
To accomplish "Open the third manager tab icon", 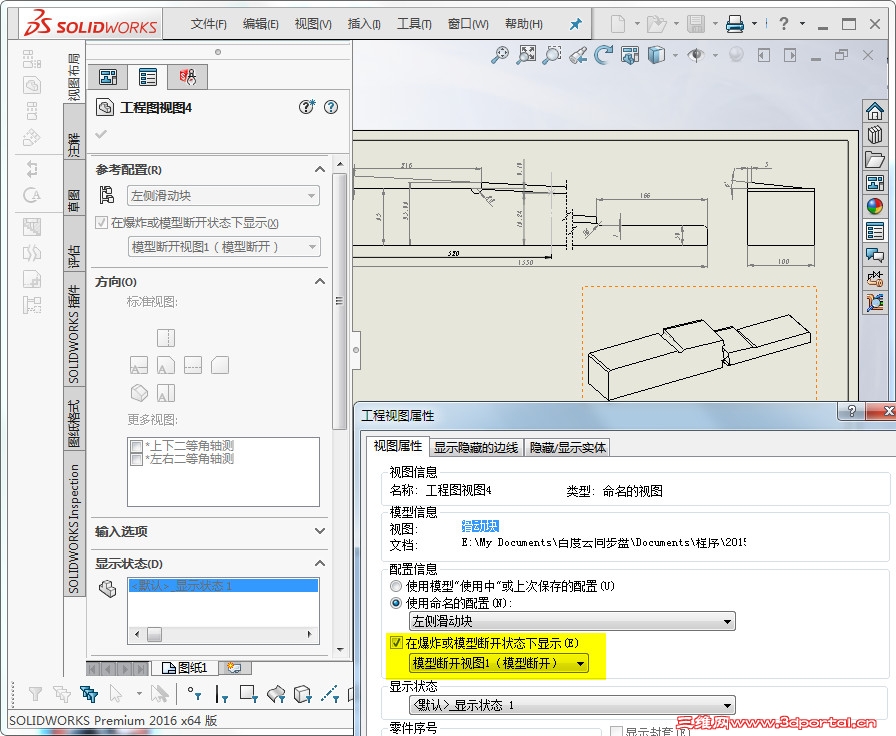I will pyautogui.click(x=187, y=77).
